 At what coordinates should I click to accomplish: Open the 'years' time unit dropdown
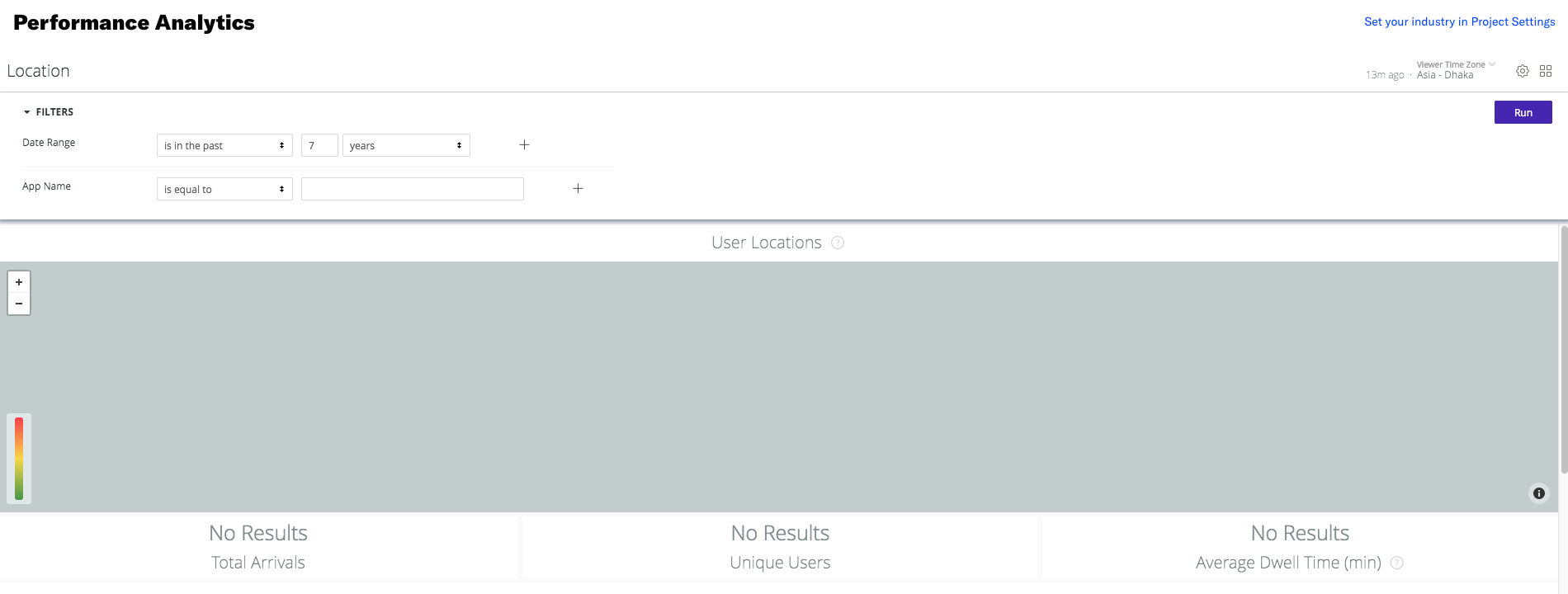coord(405,144)
